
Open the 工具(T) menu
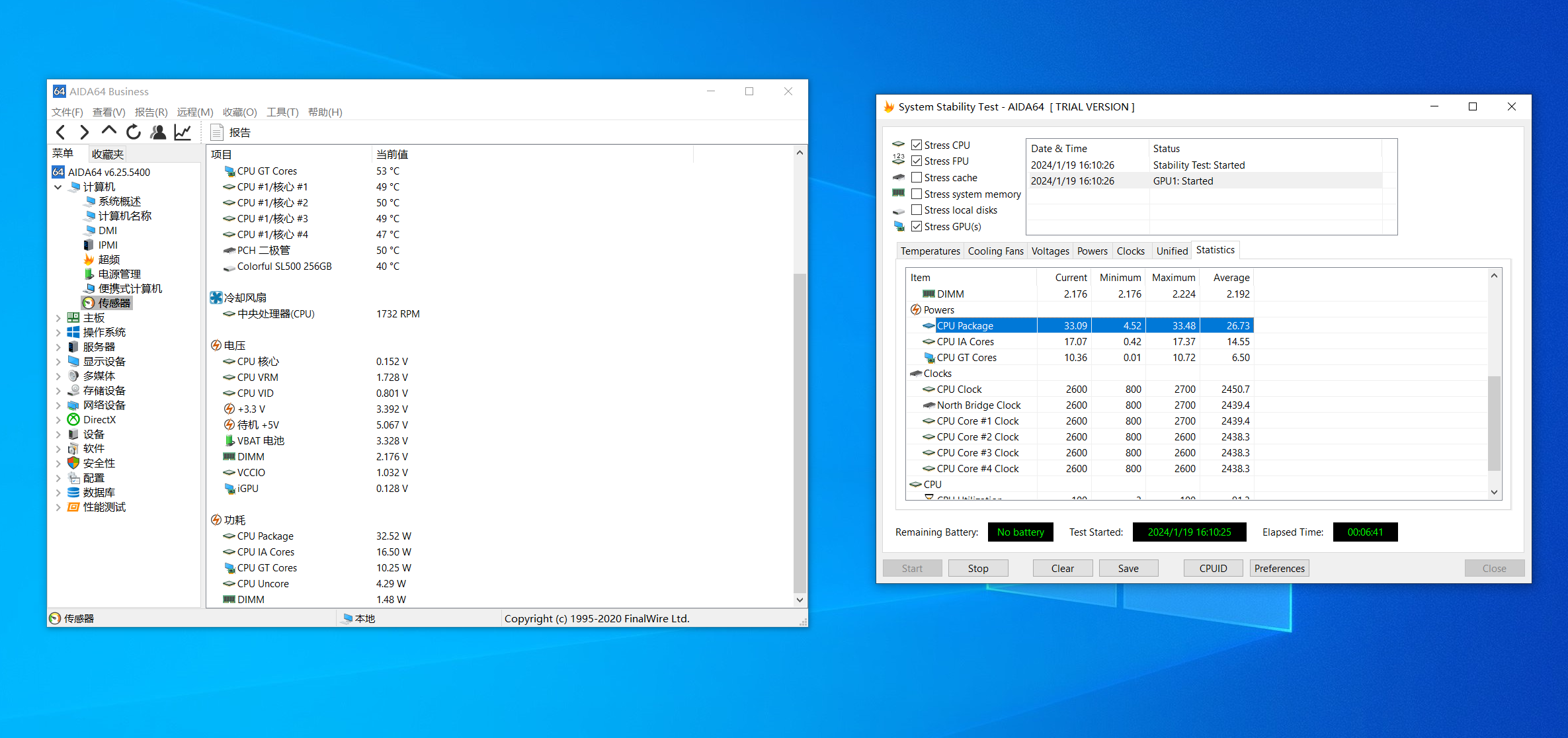pos(282,112)
